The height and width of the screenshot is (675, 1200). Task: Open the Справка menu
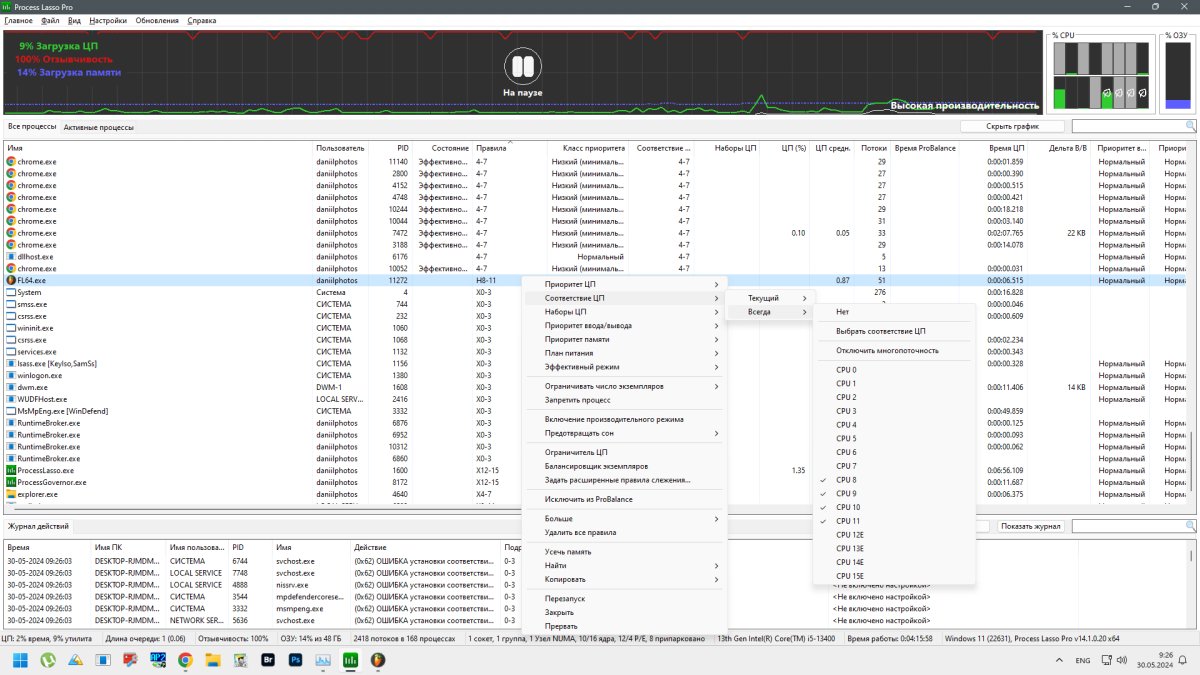pos(201,20)
